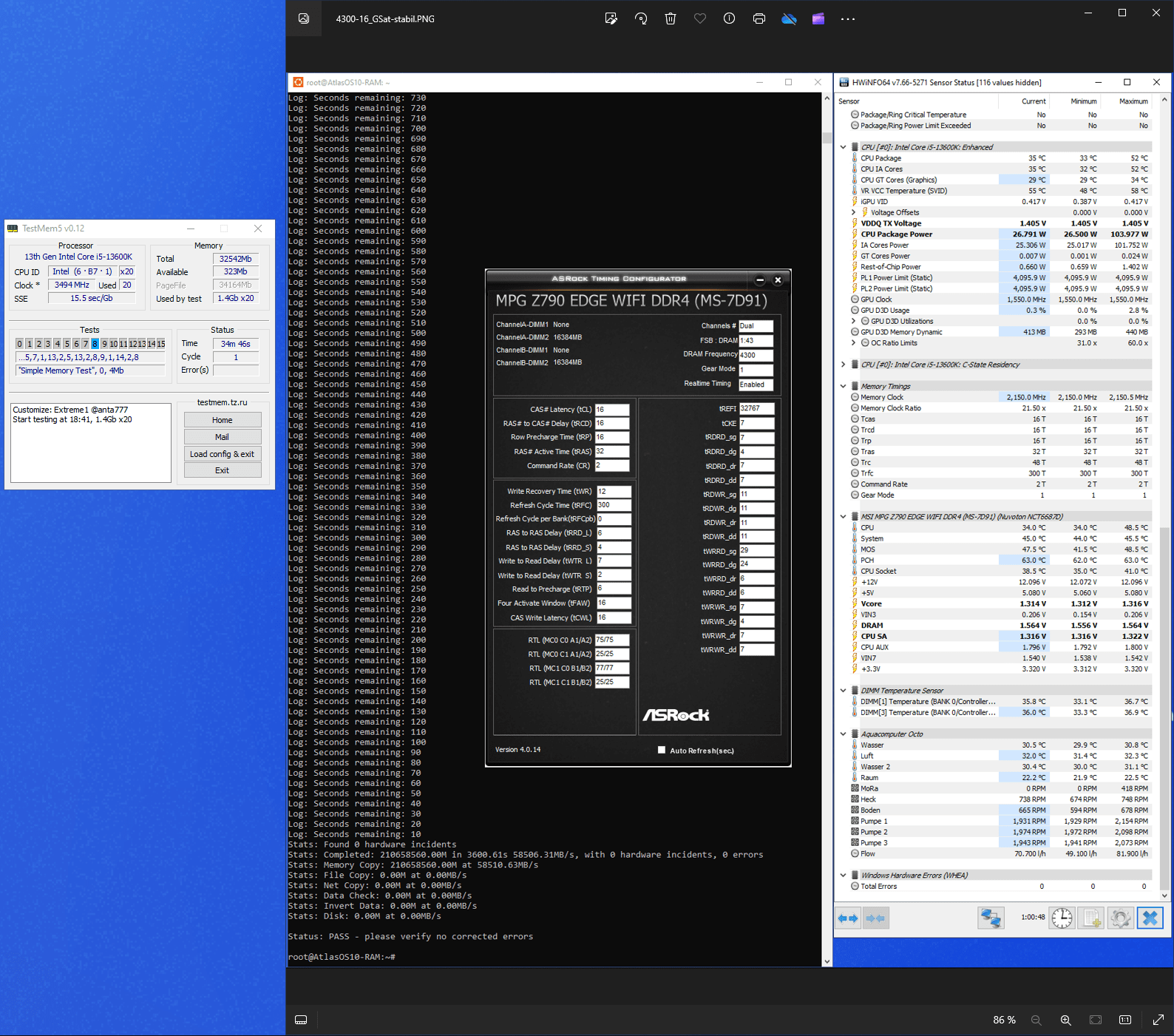
Task: Click HWiNFO network monitors icon
Action: [x=991, y=918]
